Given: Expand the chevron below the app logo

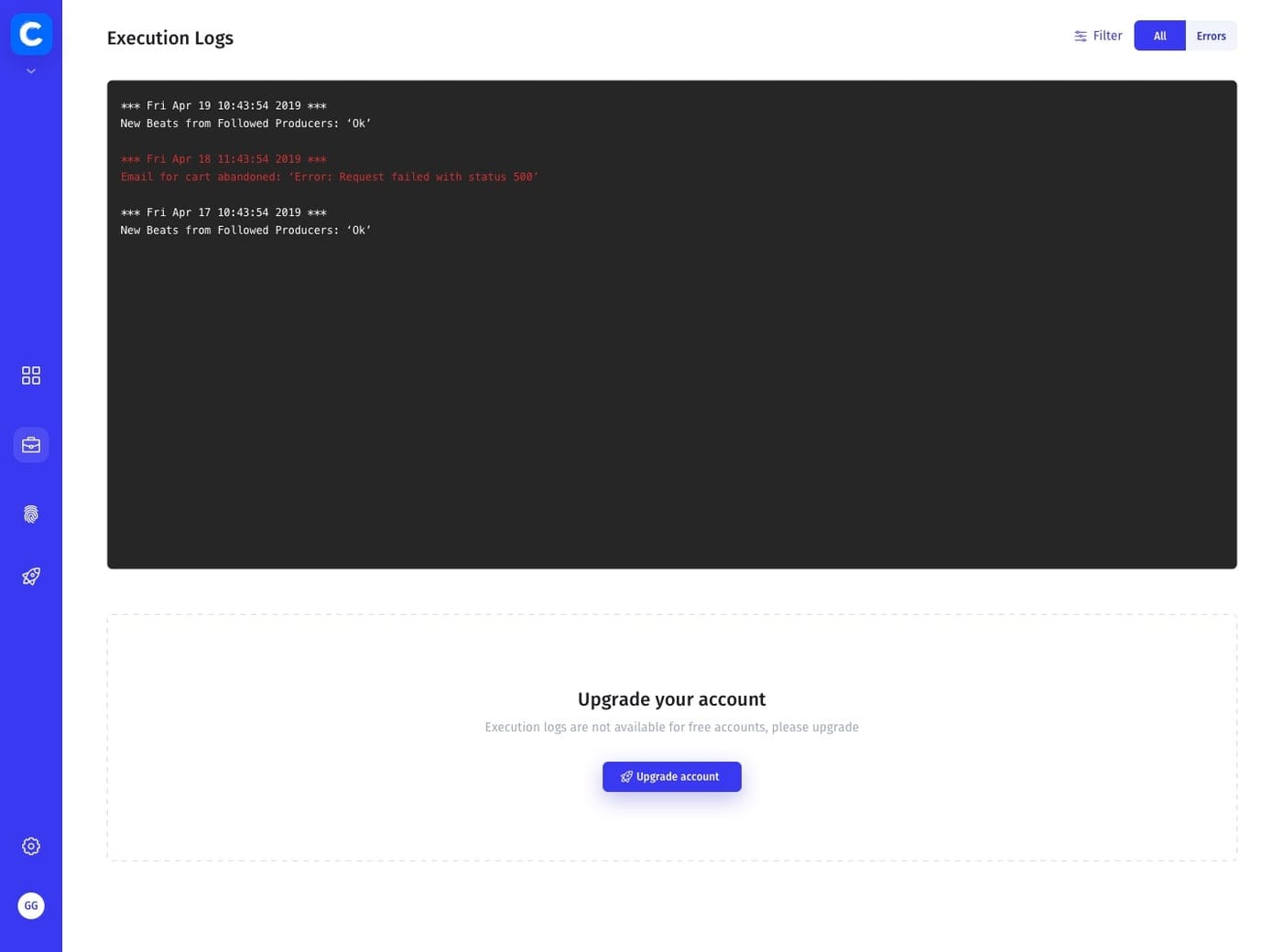Looking at the screenshot, I should pos(31,70).
